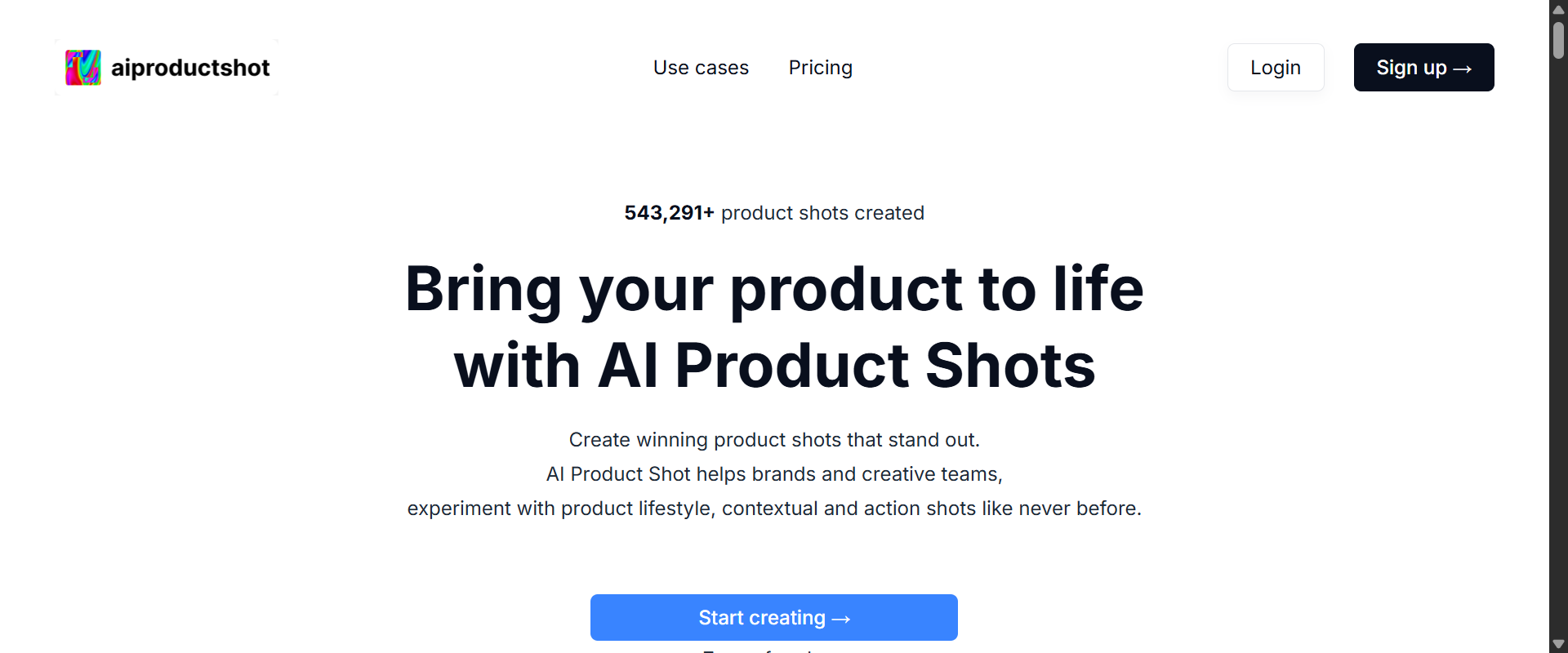
Task: Click the Login button
Action: [1275, 67]
